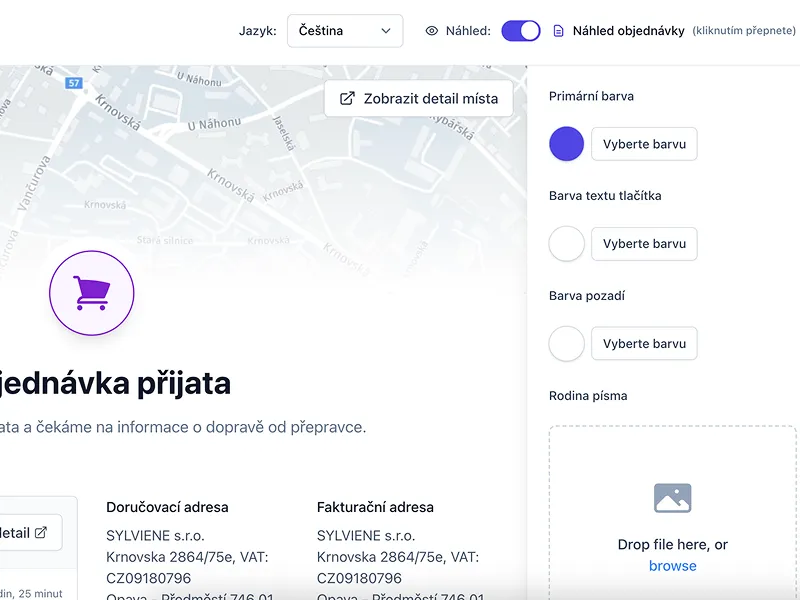Click the purple shopping cart icon
The width and height of the screenshot is (800, 600).
tap(91, 293)
